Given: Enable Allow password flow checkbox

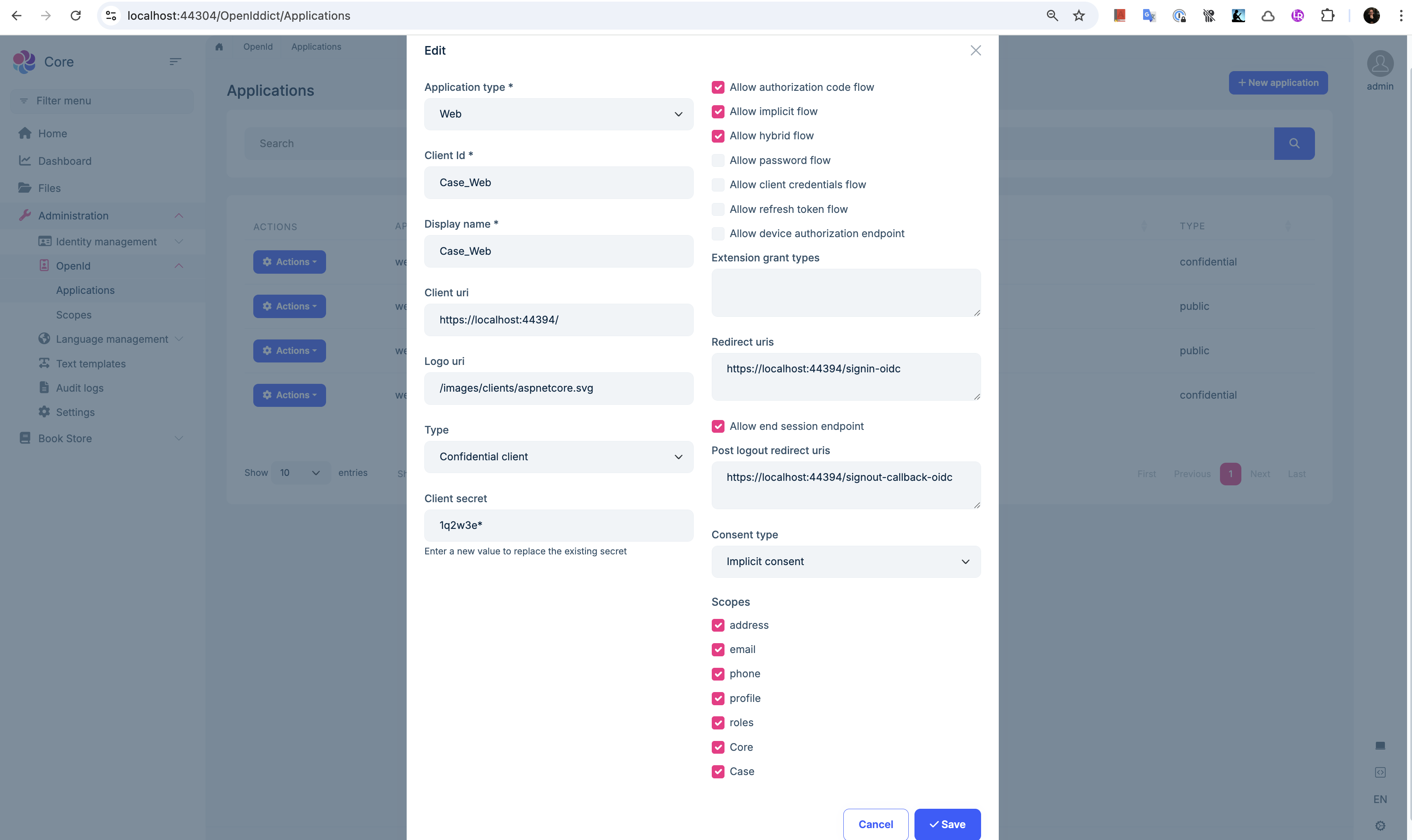Looking at the screenshot, I should coord(718,161).
